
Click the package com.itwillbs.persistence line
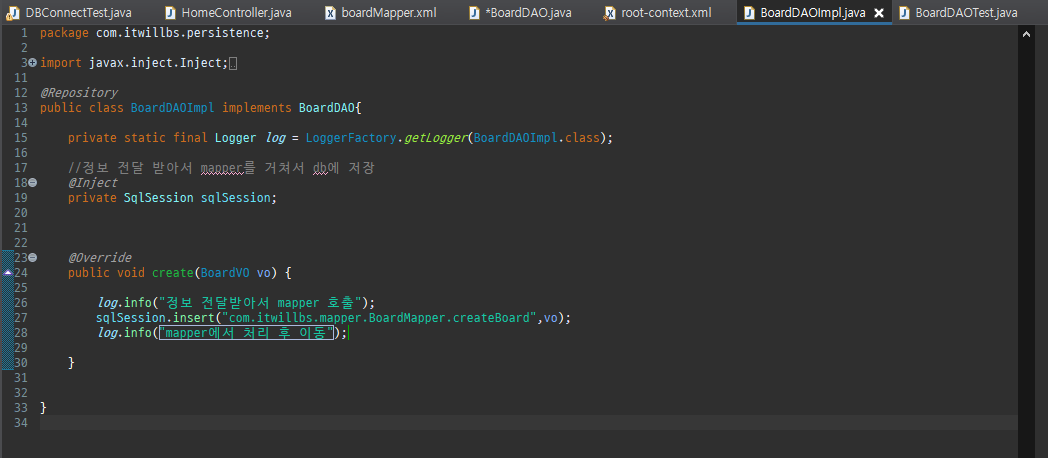[x=155, y=33]
